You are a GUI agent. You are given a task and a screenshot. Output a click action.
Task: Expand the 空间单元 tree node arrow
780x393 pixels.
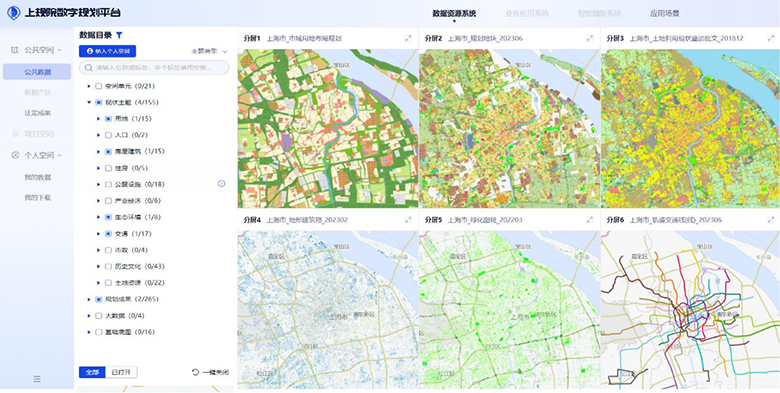click(x=90, y=86)
